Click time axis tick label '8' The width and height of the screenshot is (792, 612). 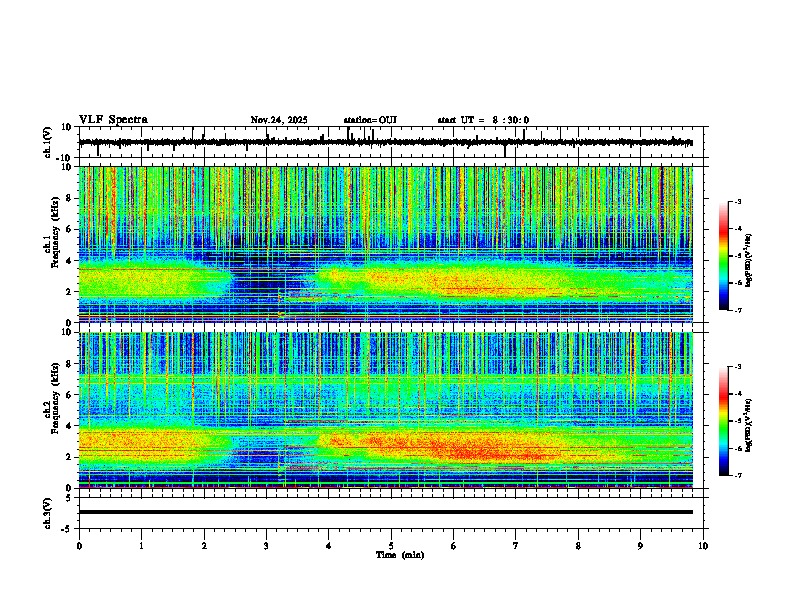pos(578,546)
